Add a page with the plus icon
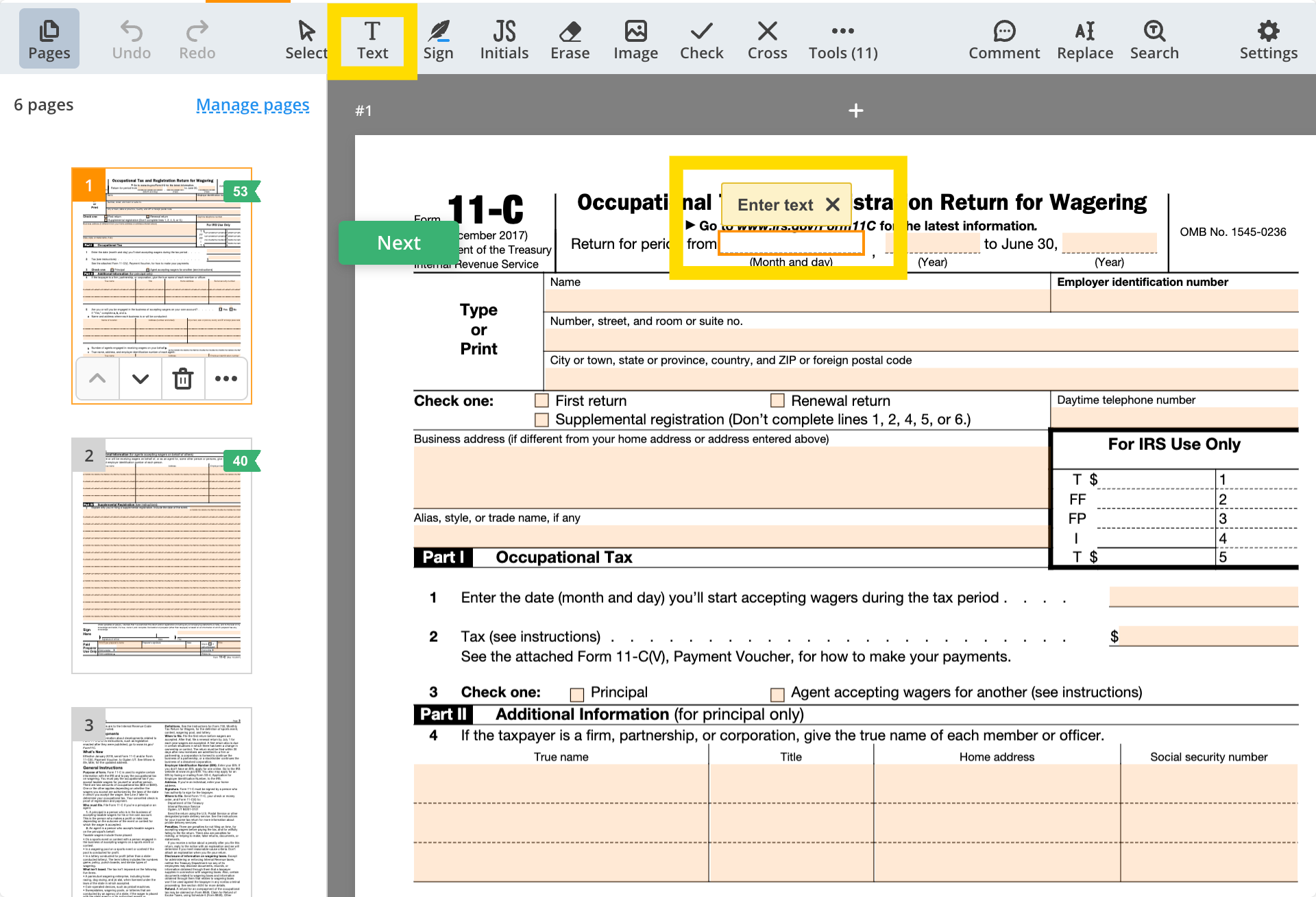The height and width of the screenshot is (897, 1316). point(855,110)
